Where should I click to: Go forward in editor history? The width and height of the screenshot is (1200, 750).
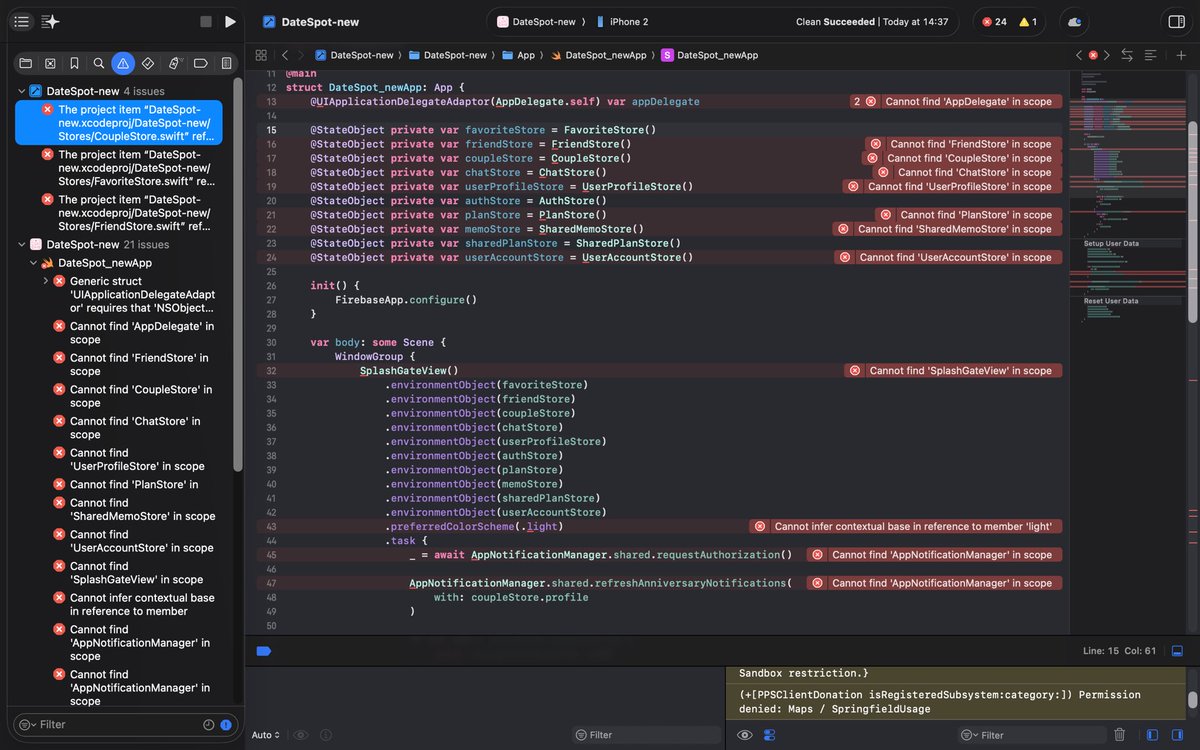[302, 55]
